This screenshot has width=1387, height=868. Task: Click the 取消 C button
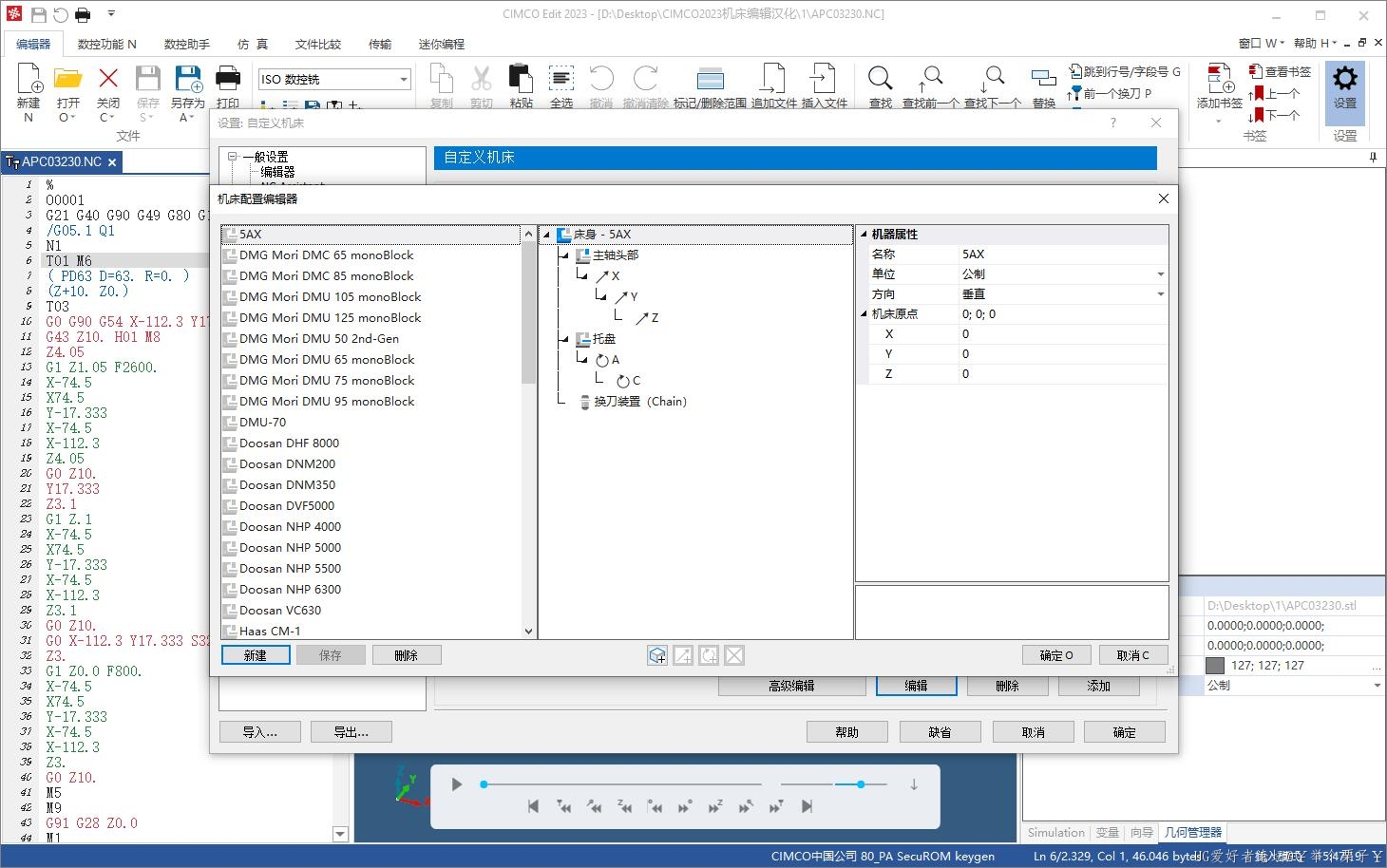point(1133,655)
